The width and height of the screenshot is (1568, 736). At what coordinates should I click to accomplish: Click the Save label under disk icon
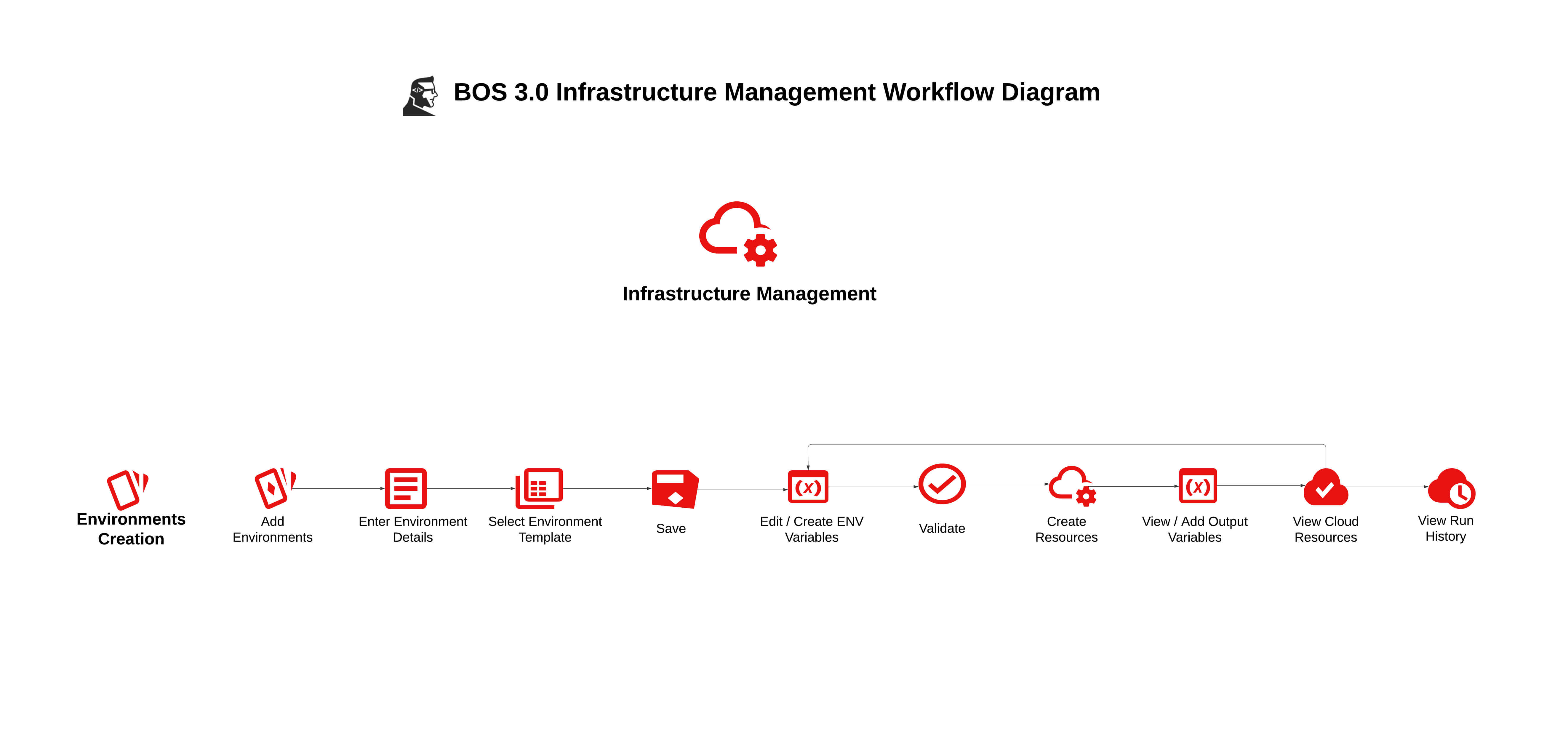pos(670,529)
